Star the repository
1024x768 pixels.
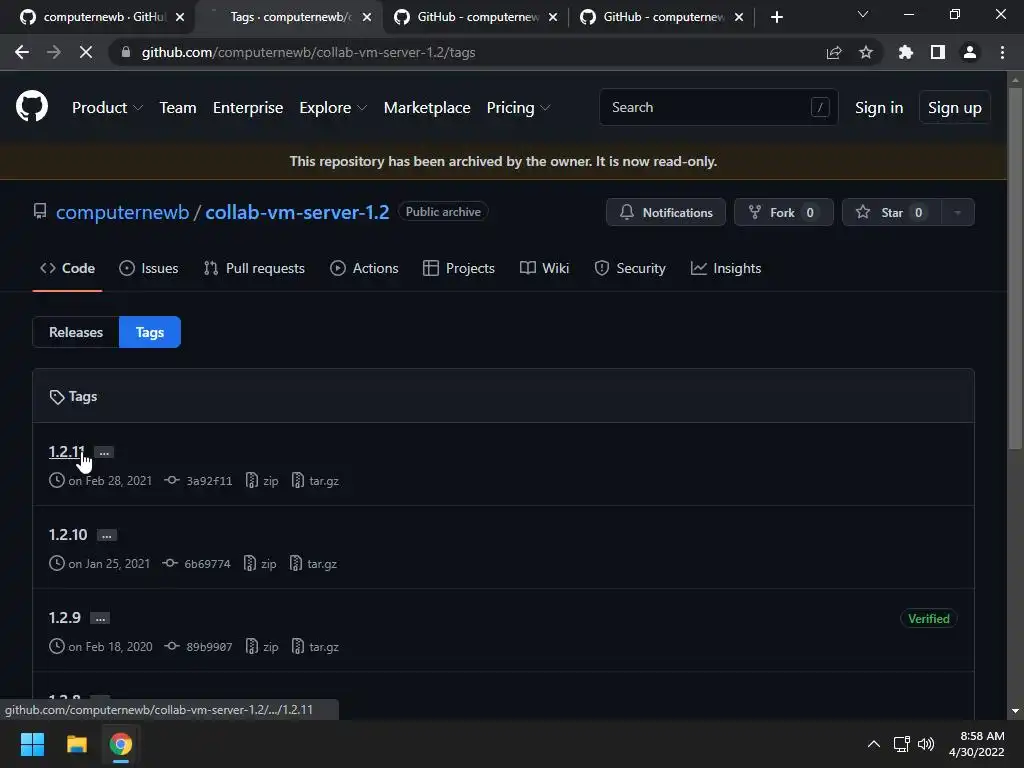[x=891, y=212]
